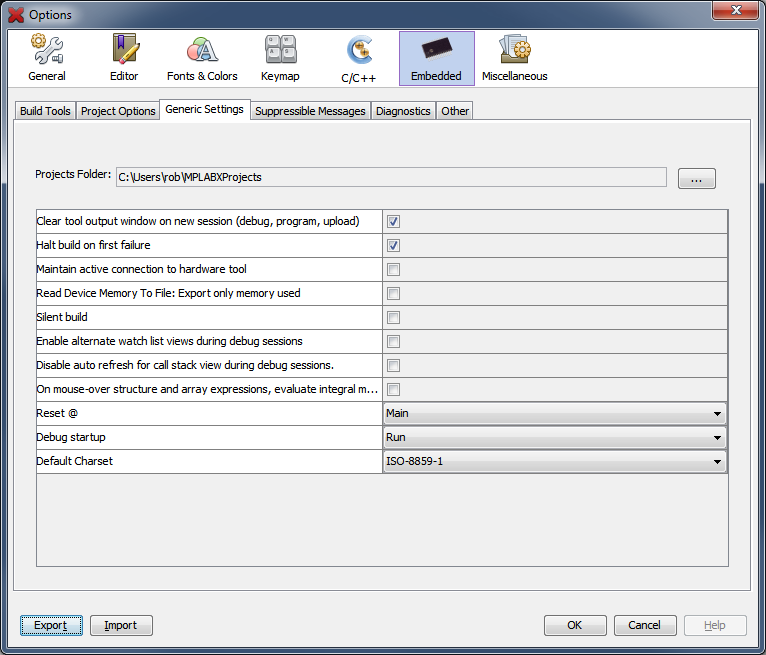Screen dimensions: 766x655
Task: Select the 'Default Charset' row label
Action: coord(75,462)
